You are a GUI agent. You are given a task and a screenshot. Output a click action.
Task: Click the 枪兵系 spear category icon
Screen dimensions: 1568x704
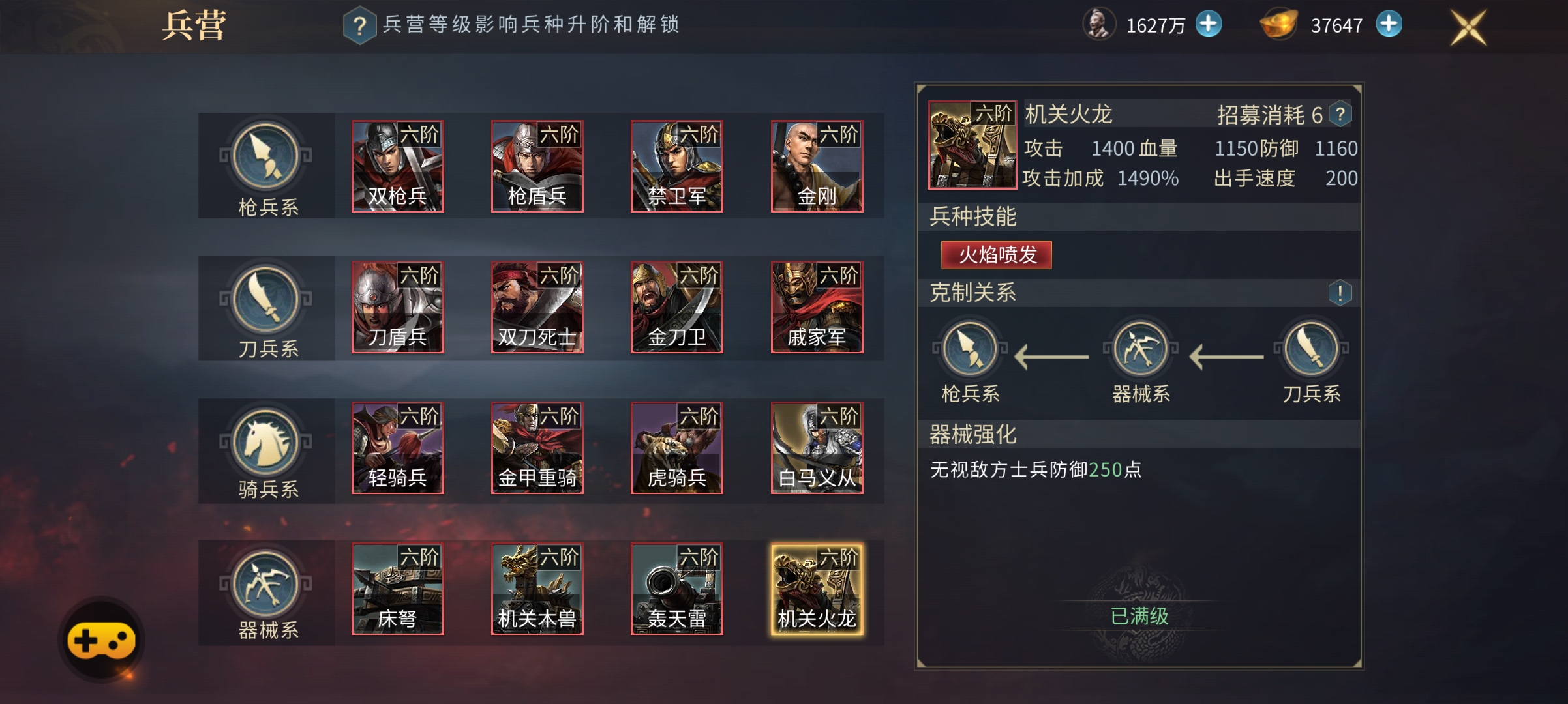point(265,156)
